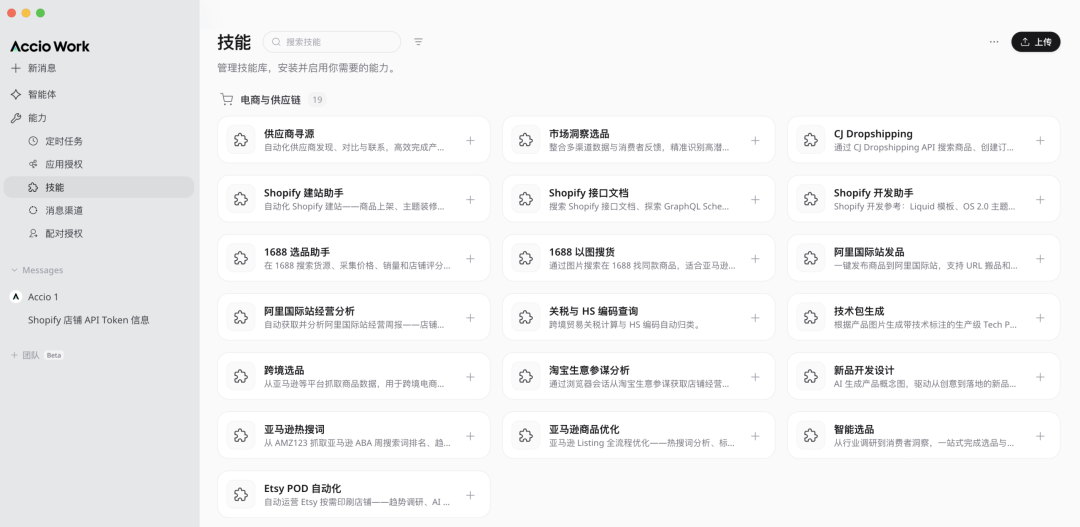Click the filter icon beside search box
This screenshot has height=527, width=1080.
click(418, 42)
